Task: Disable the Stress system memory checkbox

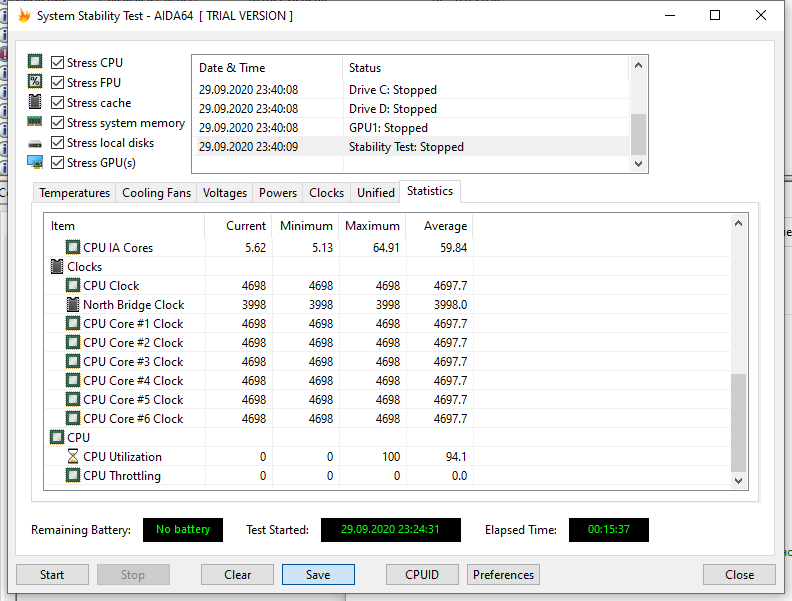Action: pos(58,123)
